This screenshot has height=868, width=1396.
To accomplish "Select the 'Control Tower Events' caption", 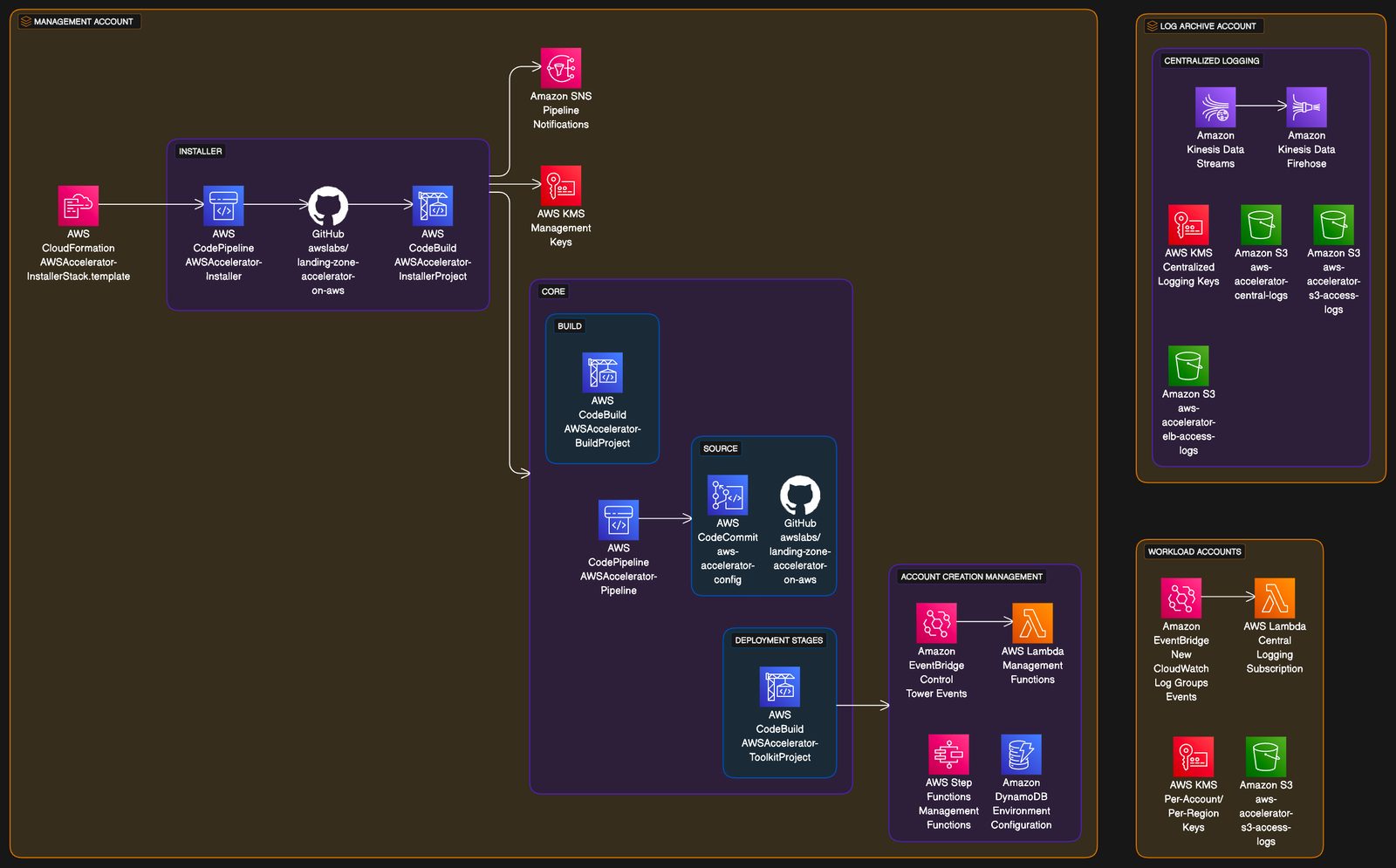I will click(936, 687).
